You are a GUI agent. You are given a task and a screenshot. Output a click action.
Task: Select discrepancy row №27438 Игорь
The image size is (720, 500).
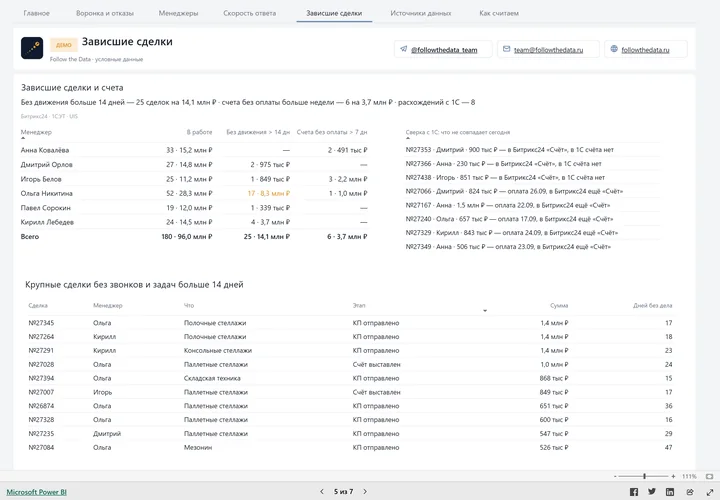(x=533, y=177)
